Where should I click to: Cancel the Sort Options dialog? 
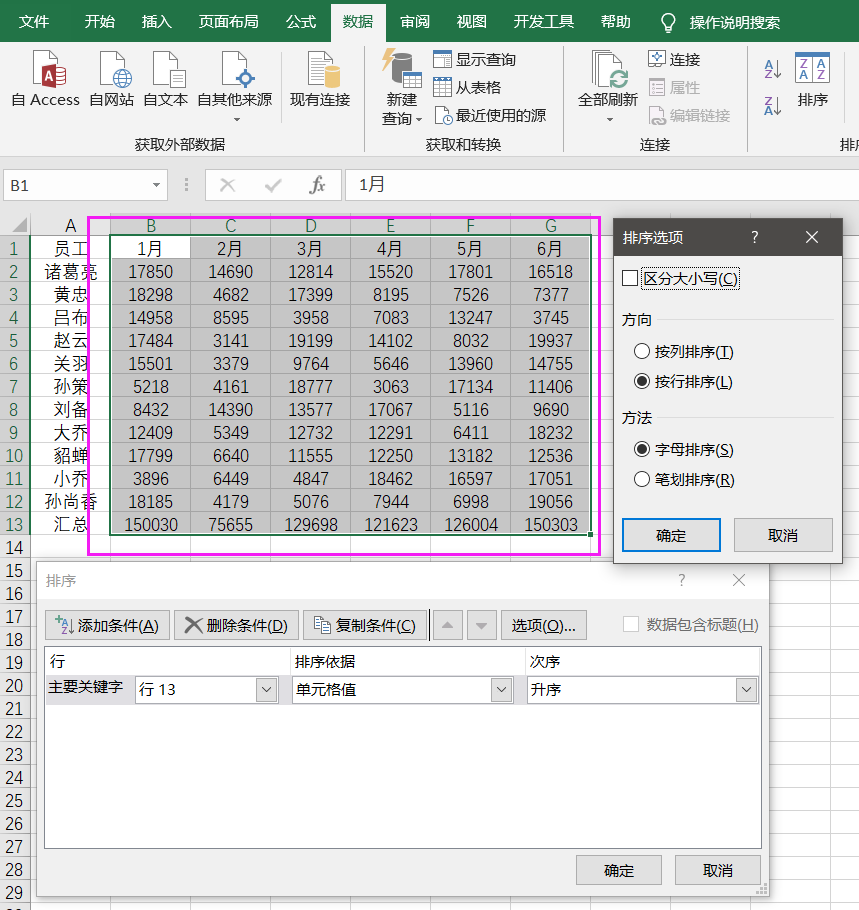tap(783, 535)
